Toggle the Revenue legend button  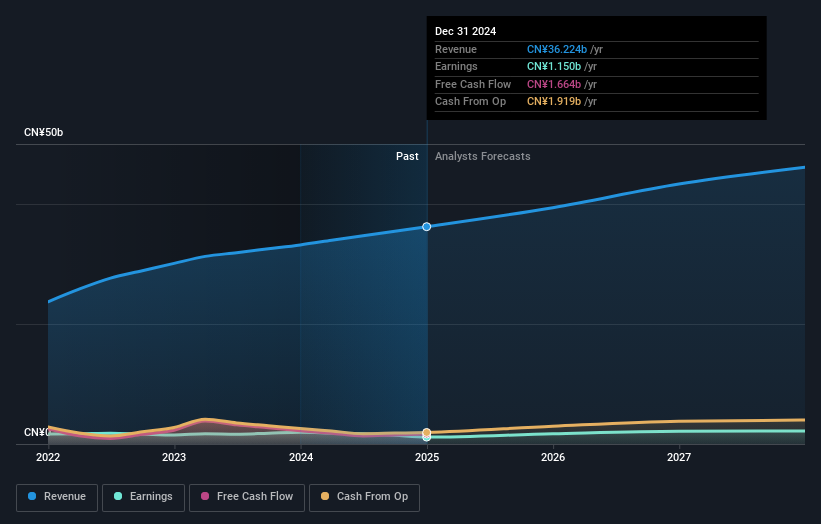click(x=57, y=497)
